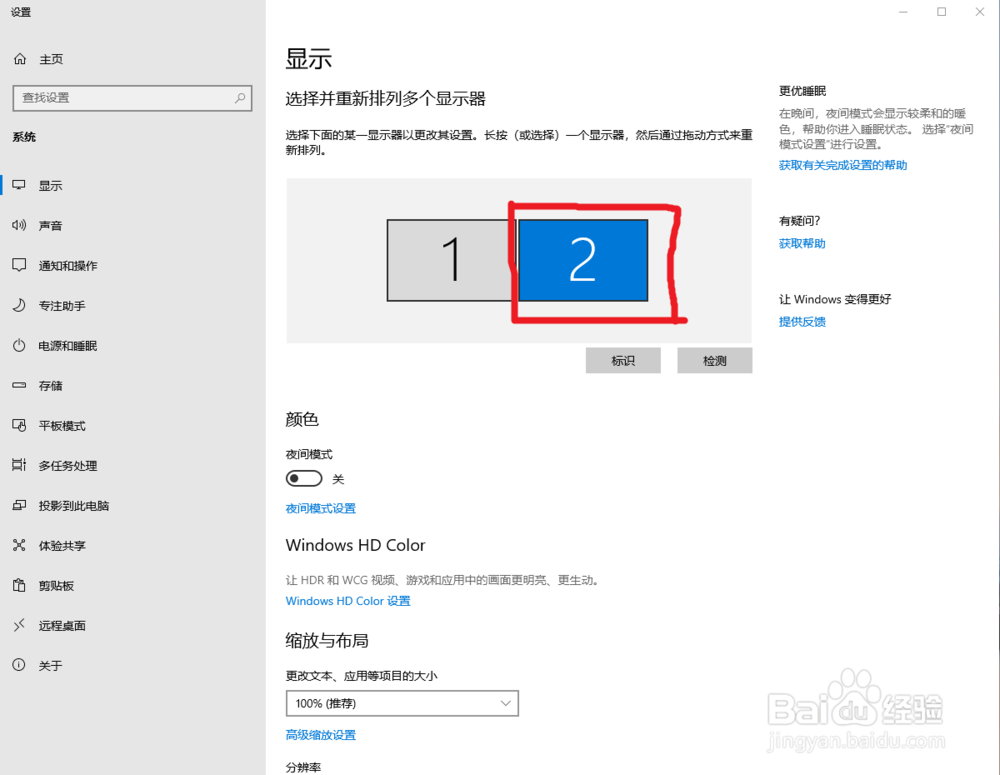Screen dimensions: 1000x775
Task: Open the Windows HD Color 设置 link
Action: [x=348, y=601]
